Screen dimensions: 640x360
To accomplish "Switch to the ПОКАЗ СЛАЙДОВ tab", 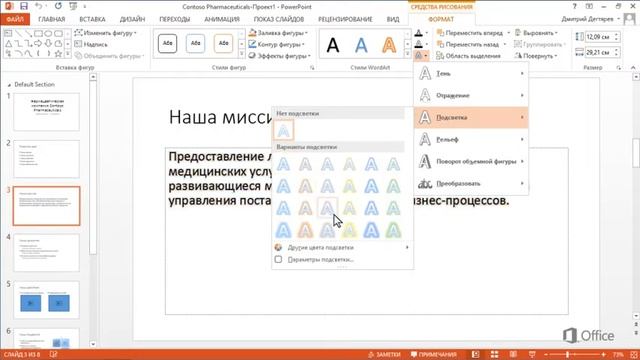I will point(279,19).
